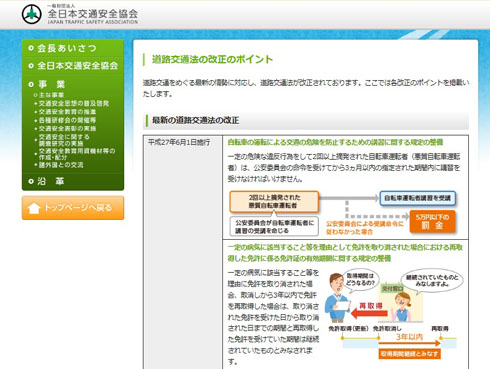Image resolution: width=490 pixels, height=369 pixels.
Task: Open 各種研修会の開催等 sidebar link
Action: [x=67, y=120]
